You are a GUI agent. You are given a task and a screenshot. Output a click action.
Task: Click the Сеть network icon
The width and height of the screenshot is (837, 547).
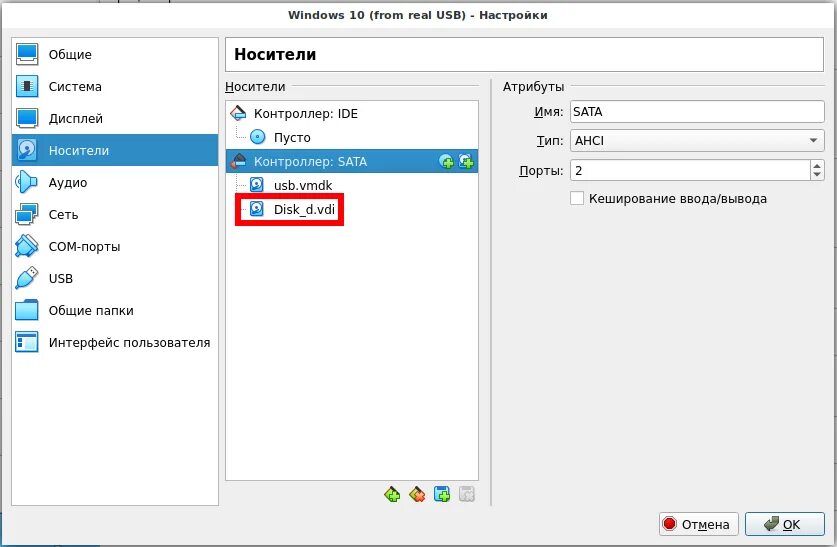27,215
